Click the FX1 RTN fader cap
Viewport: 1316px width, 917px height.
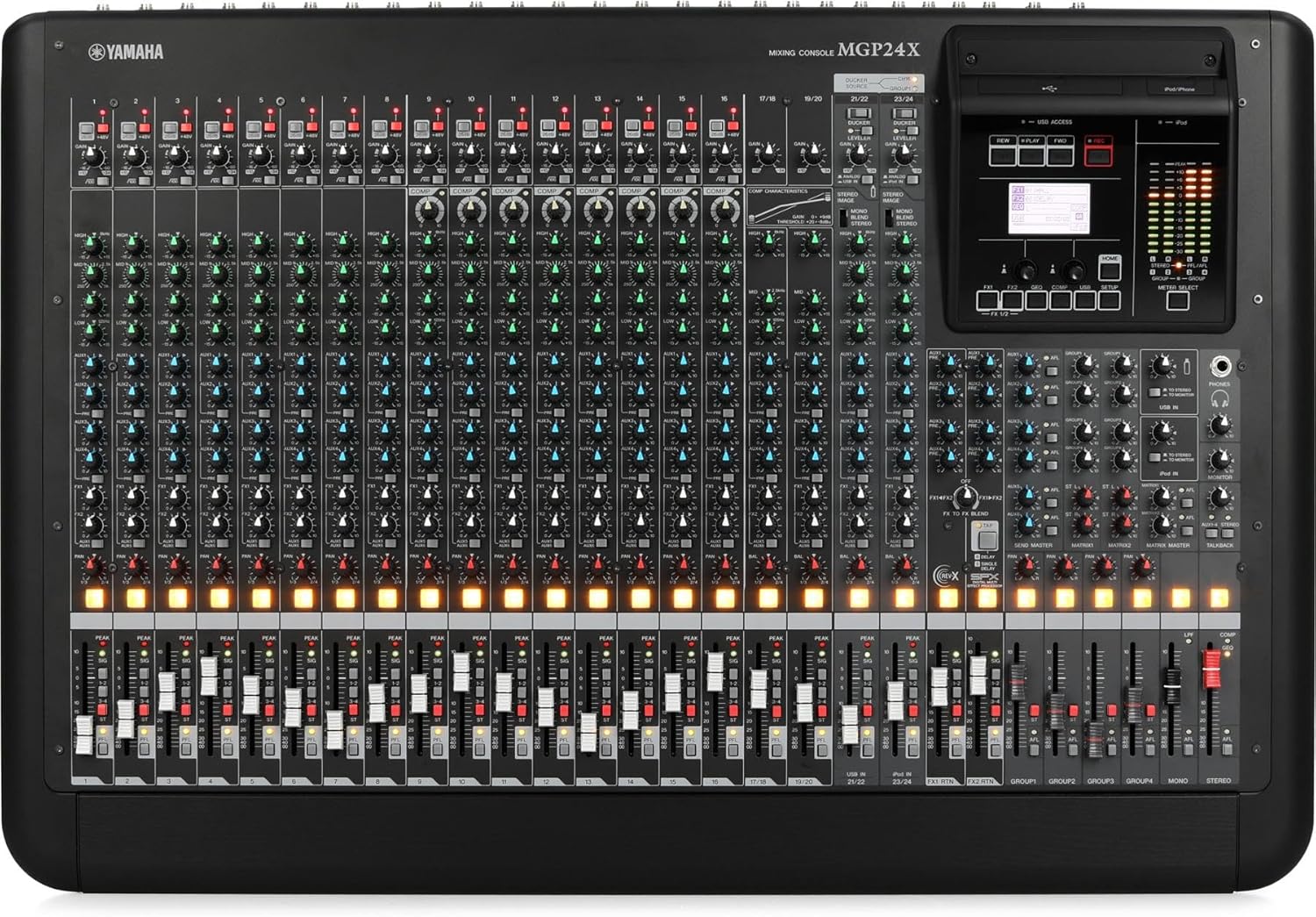point(939,687)
